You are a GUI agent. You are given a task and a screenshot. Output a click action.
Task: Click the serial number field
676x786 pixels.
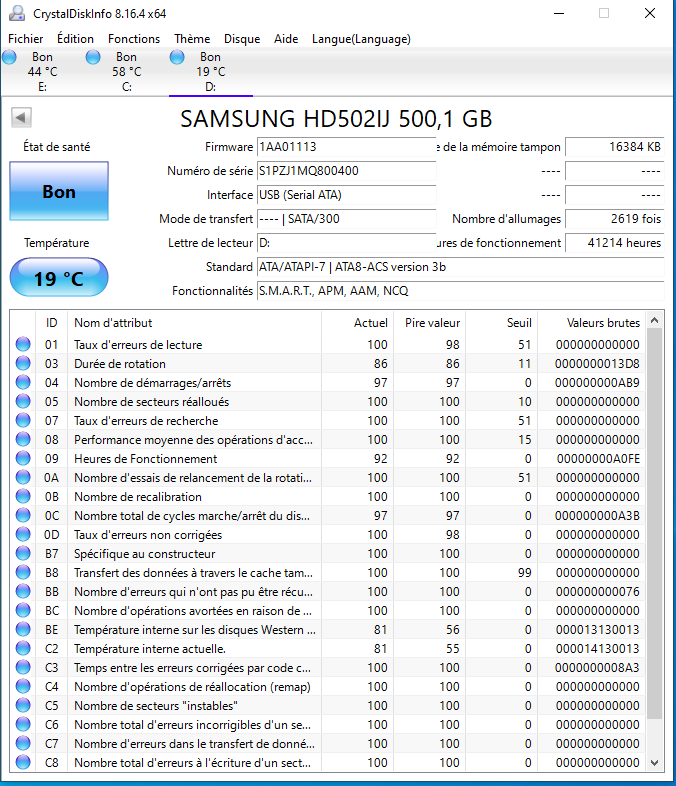pos(346,171)
